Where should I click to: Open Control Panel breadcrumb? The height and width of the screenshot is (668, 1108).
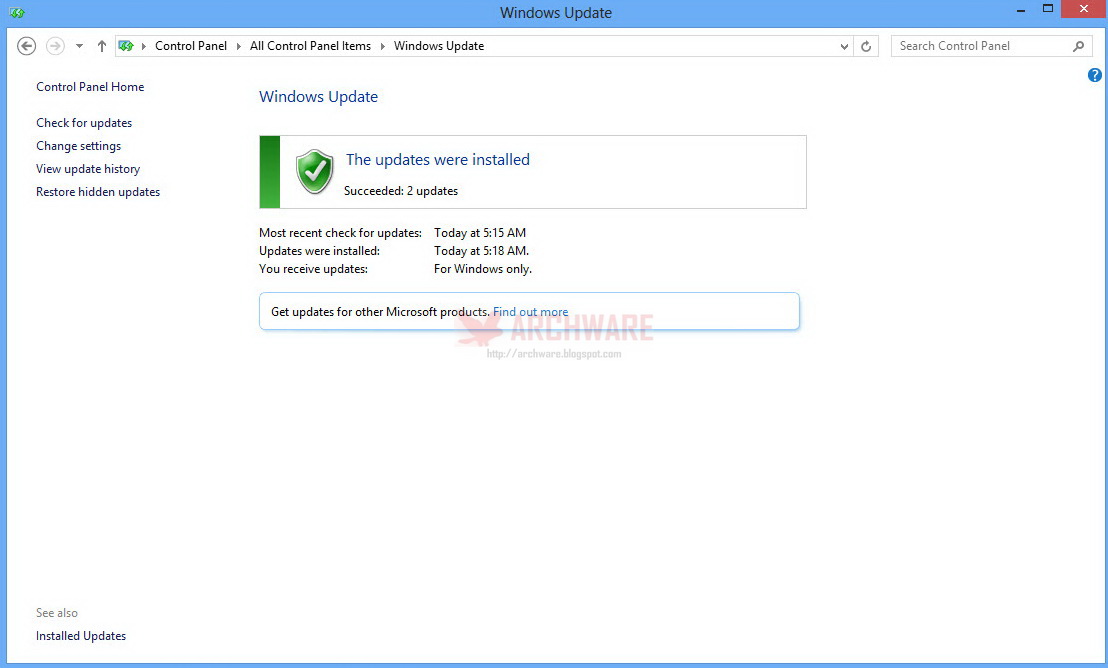[191, 46]
